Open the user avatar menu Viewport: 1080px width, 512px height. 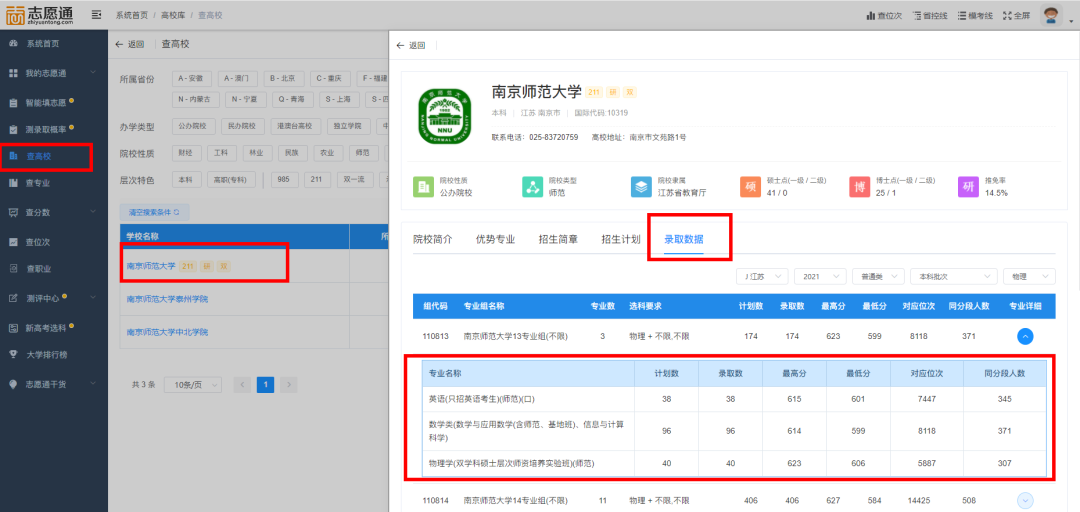[x=1050, y=15]
